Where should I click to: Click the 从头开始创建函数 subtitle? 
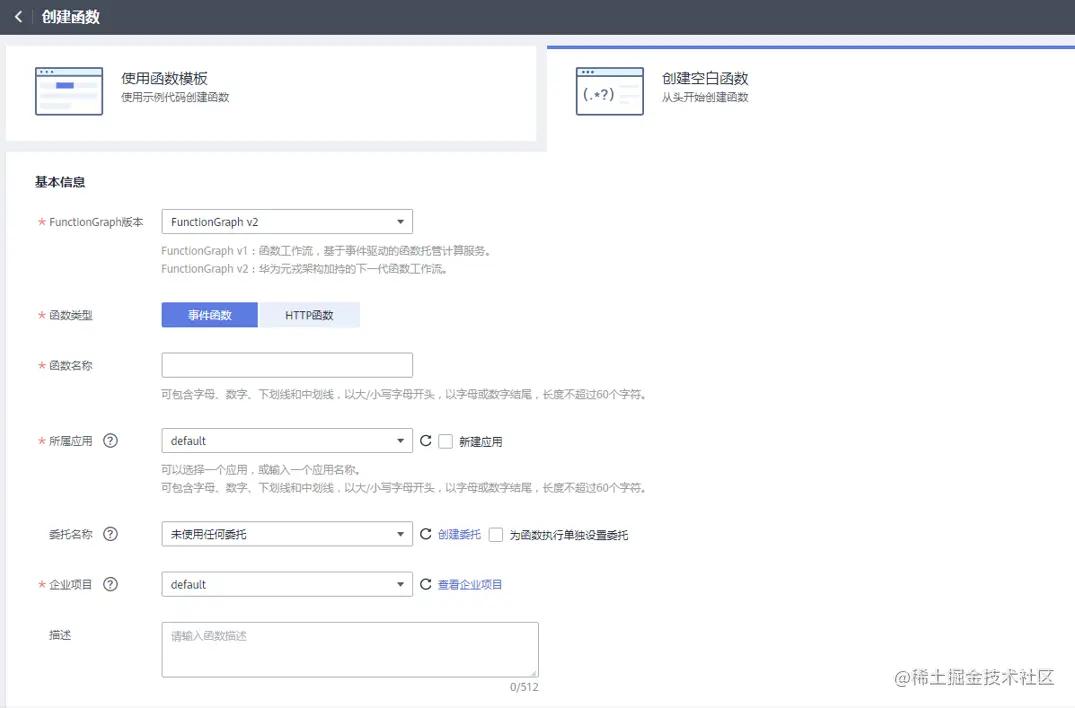705,97
